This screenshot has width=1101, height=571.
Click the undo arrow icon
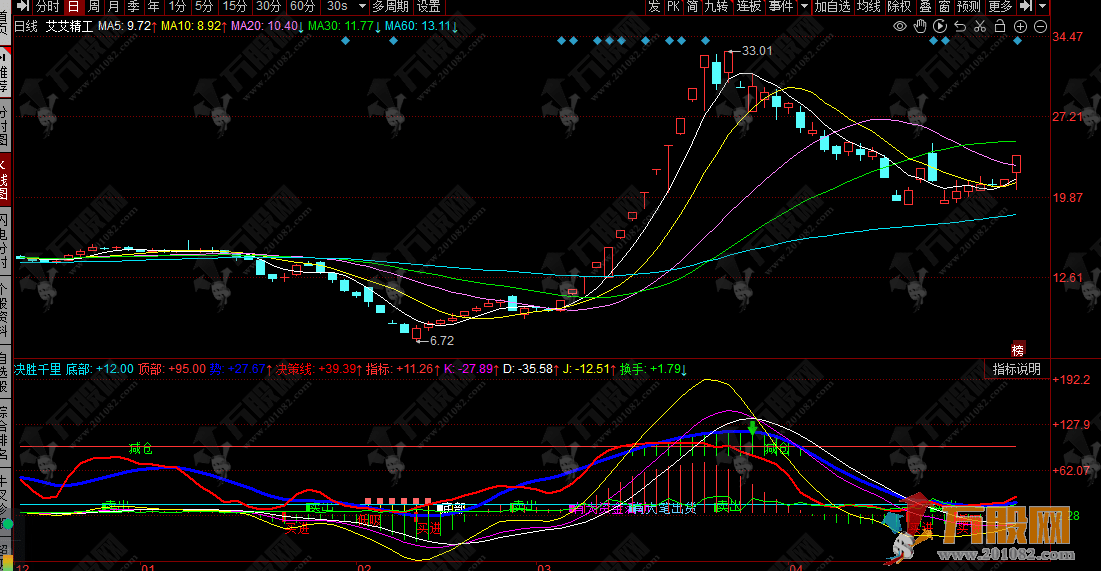[x=960, y=26]
